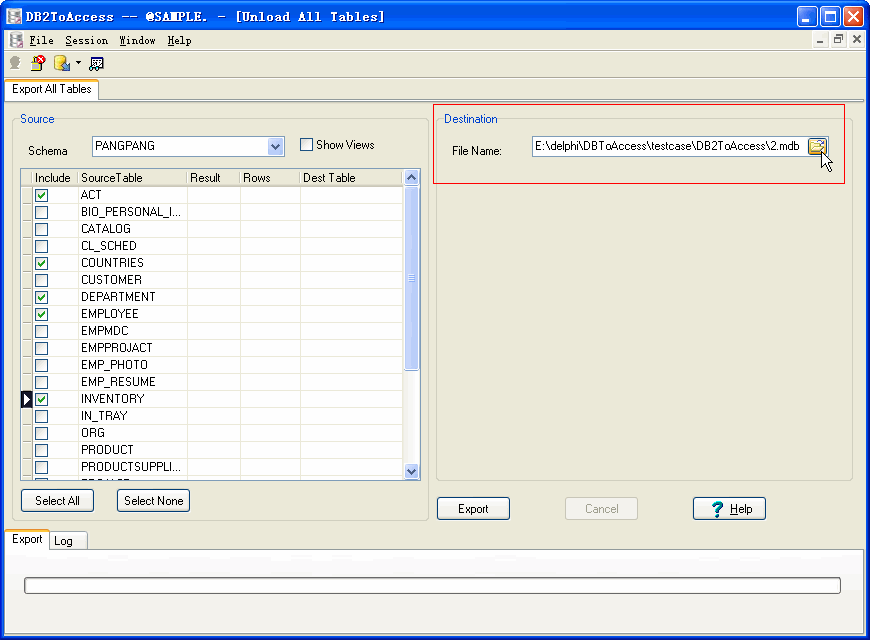Restore the inner MDI child window
This screenshot has height=640, width=870.
pos(838,39)
